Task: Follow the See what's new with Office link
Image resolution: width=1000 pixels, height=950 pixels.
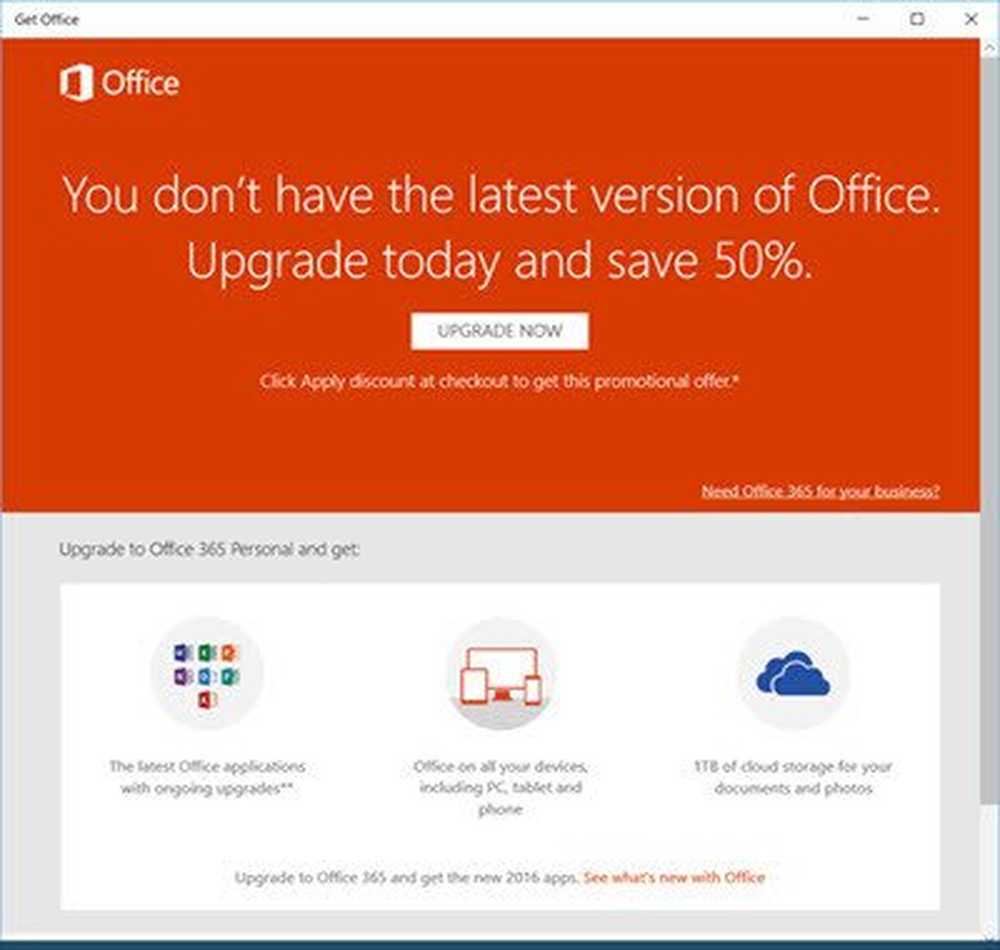Action: (x=674, y=877)
